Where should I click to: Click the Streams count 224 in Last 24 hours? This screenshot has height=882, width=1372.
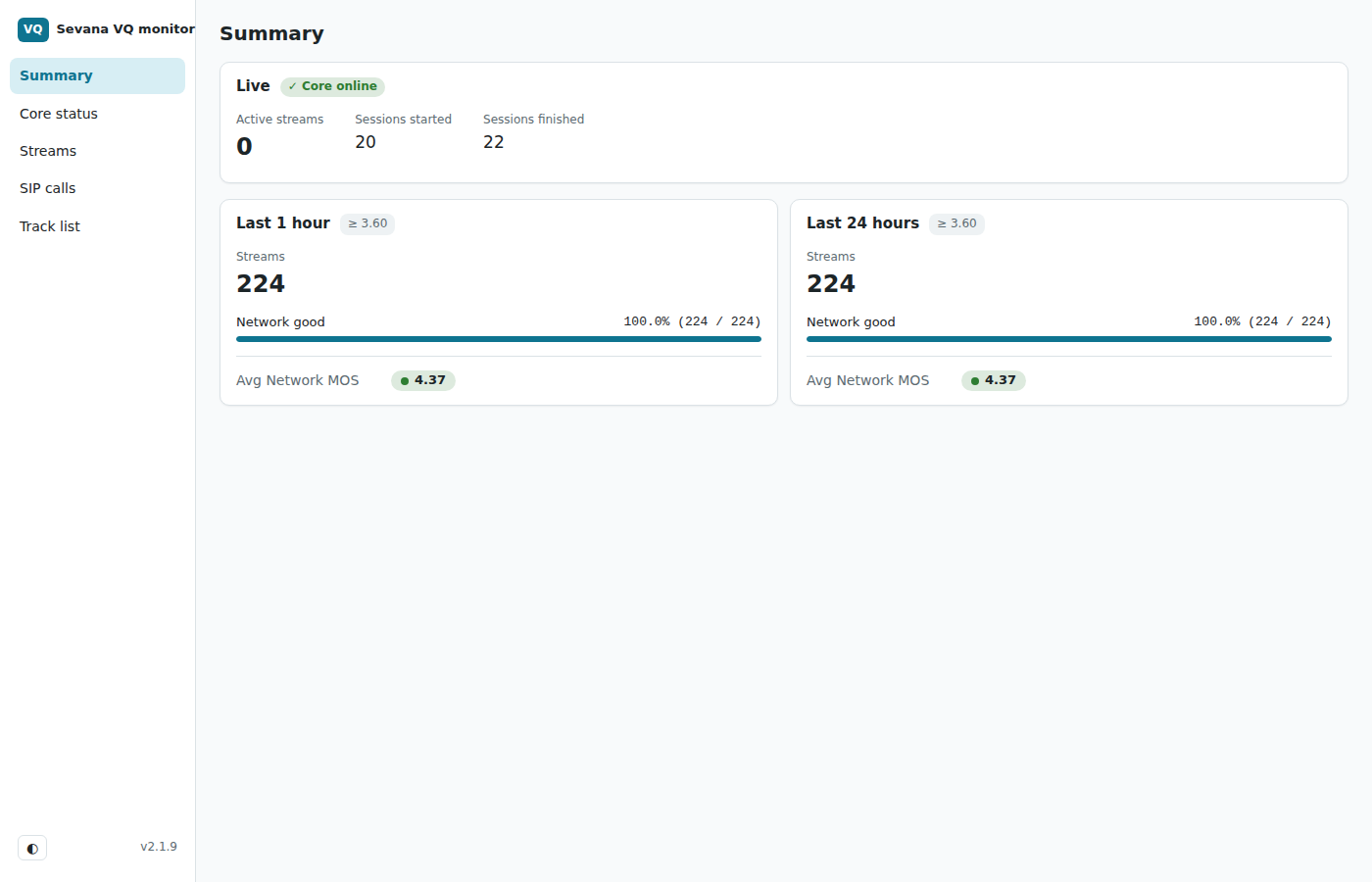pos(831,283)
